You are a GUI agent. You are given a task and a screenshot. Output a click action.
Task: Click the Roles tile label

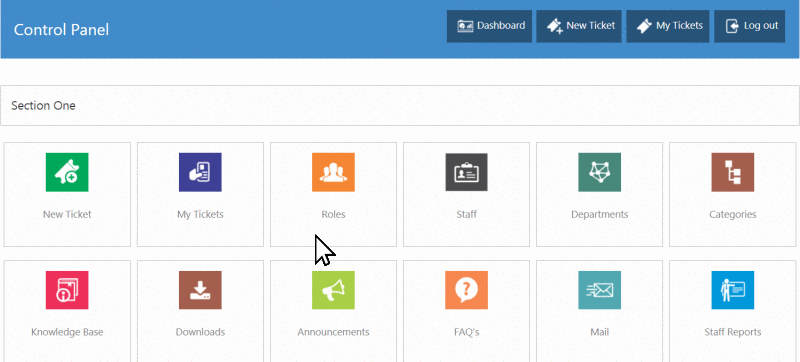pos(333,214)
